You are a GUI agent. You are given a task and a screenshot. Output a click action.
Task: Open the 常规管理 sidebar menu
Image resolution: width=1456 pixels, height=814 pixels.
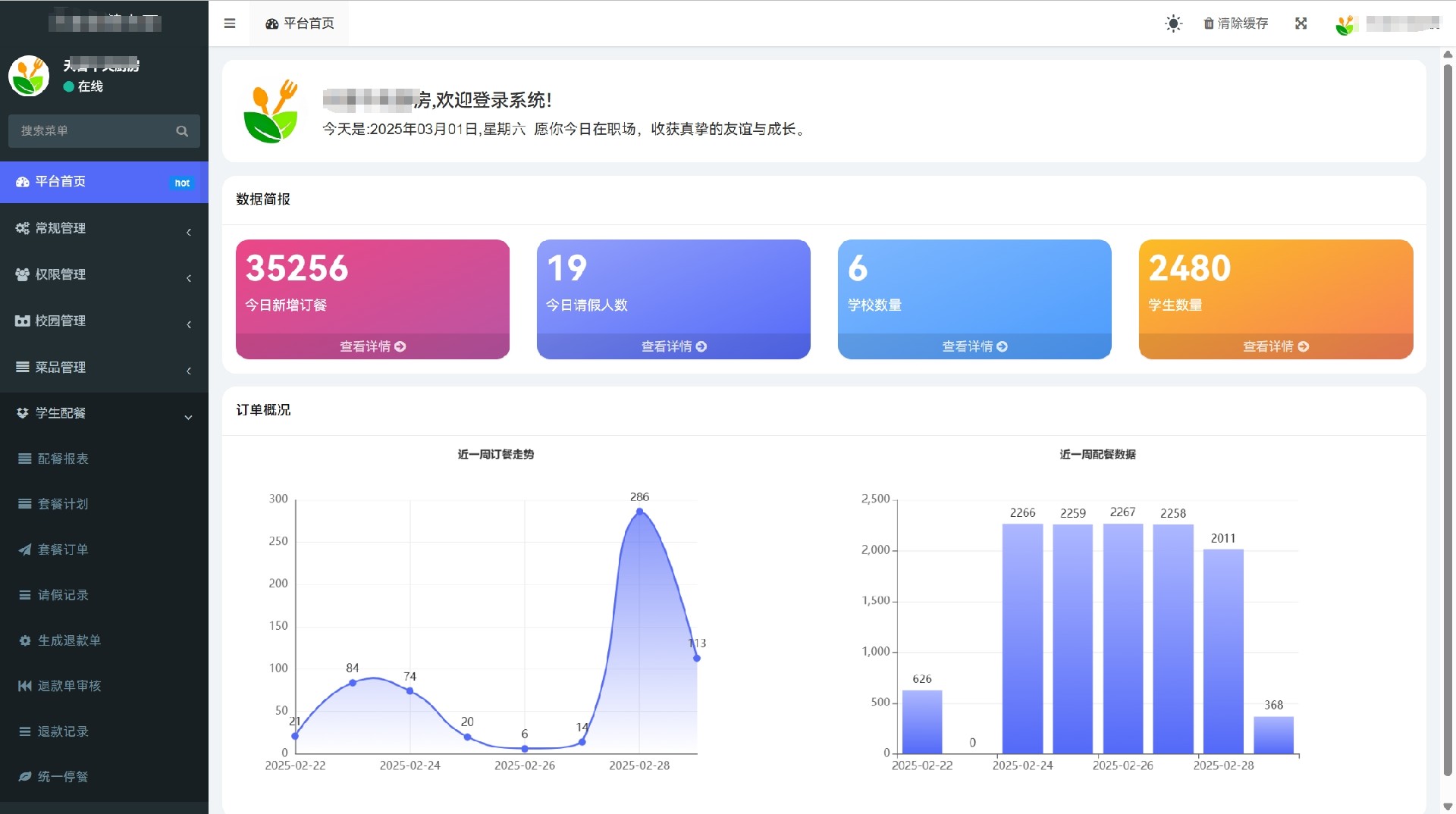point(104,228)
